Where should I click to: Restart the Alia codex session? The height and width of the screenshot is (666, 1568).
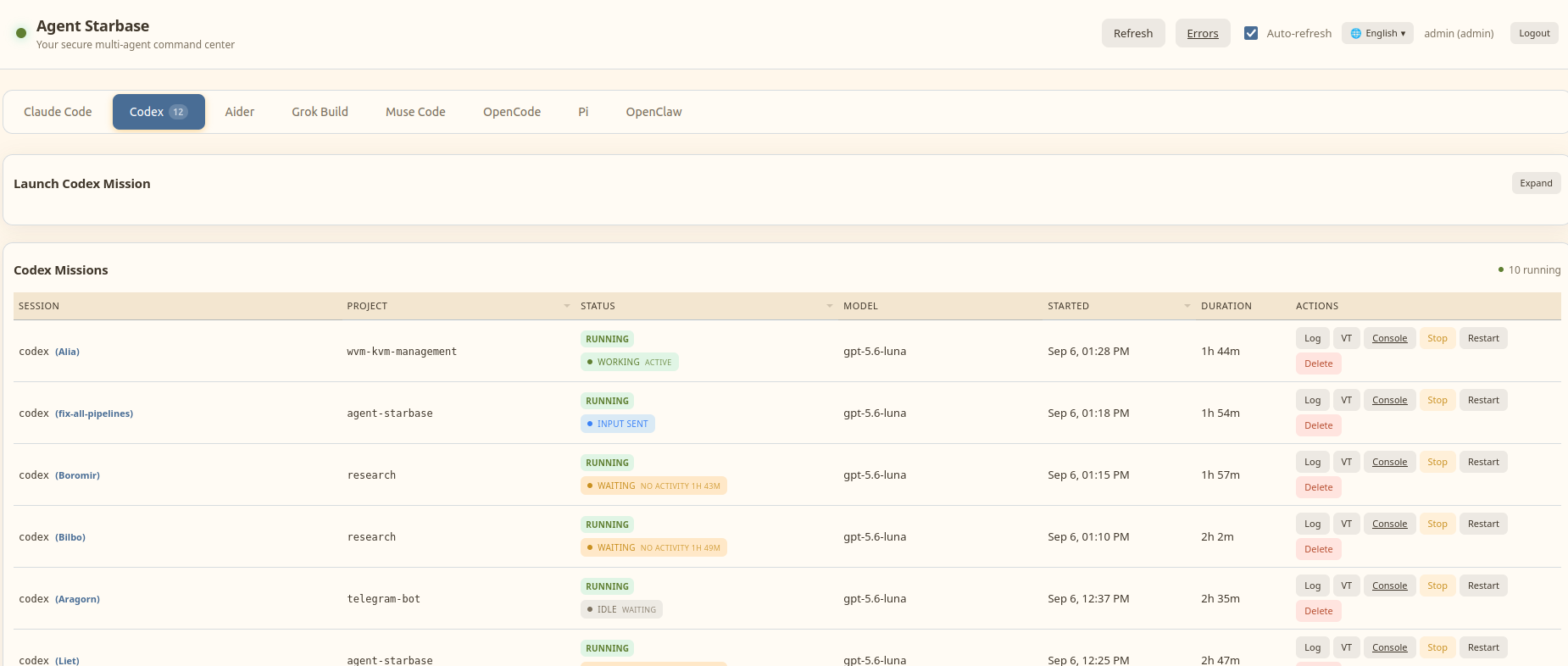pos(1483,338)
